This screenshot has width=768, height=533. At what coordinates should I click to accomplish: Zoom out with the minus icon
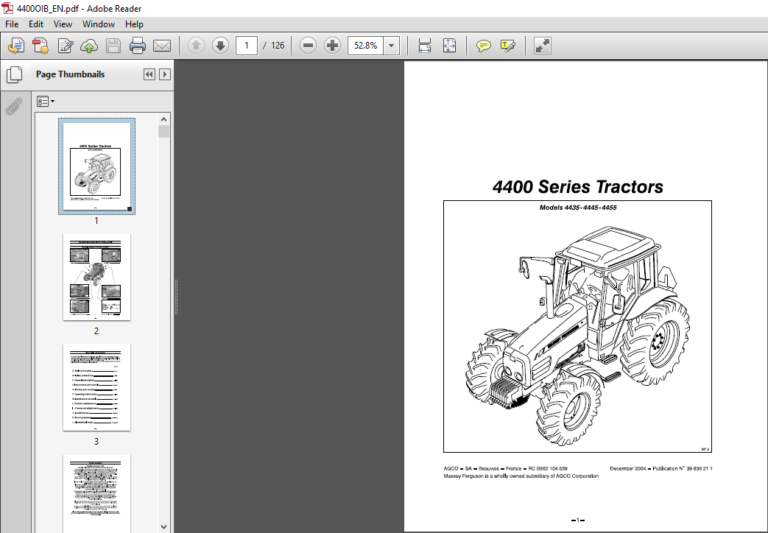click(x=308, y=46)
